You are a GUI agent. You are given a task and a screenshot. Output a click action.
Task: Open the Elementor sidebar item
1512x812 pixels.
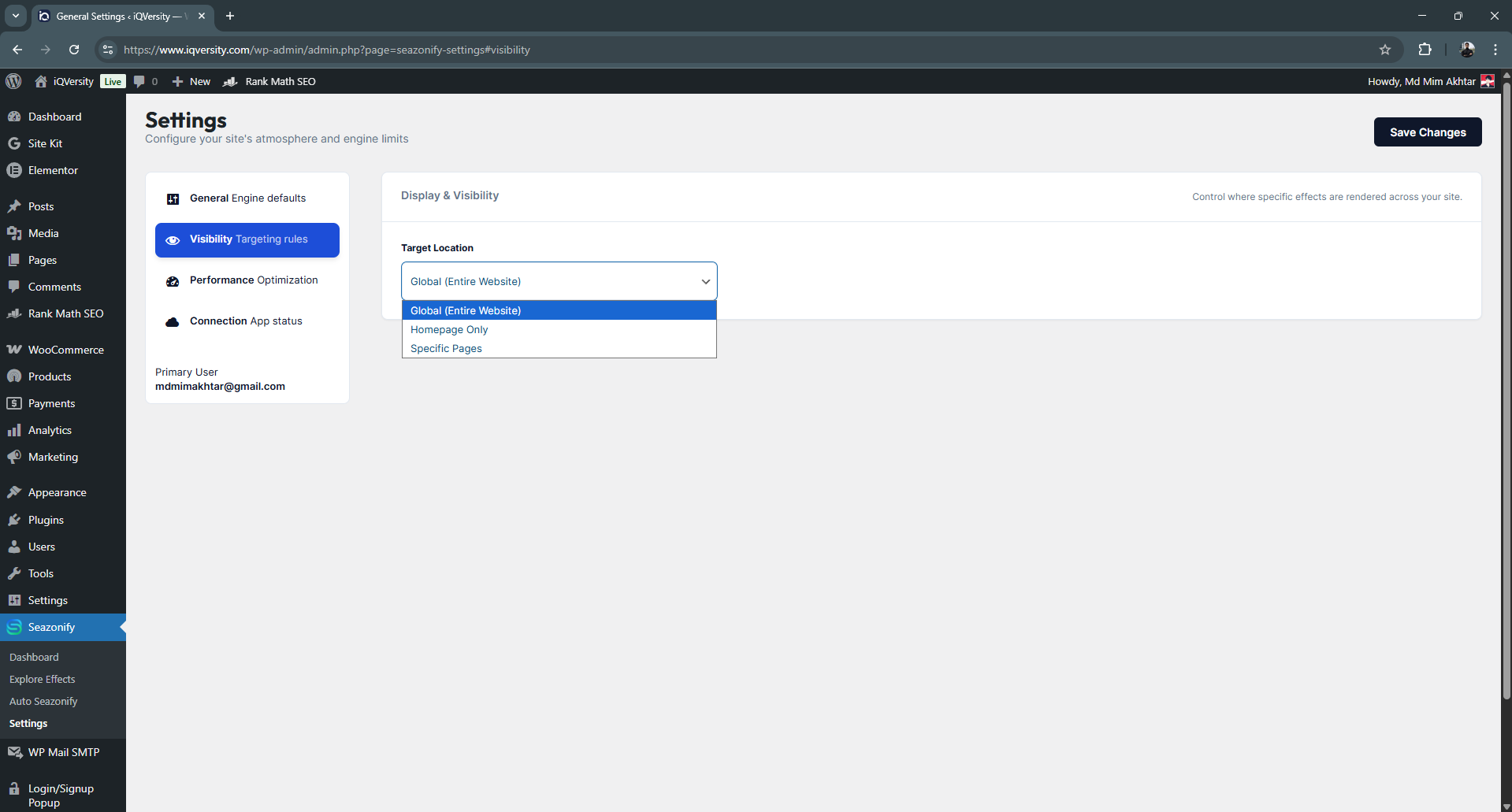[53, 170]
